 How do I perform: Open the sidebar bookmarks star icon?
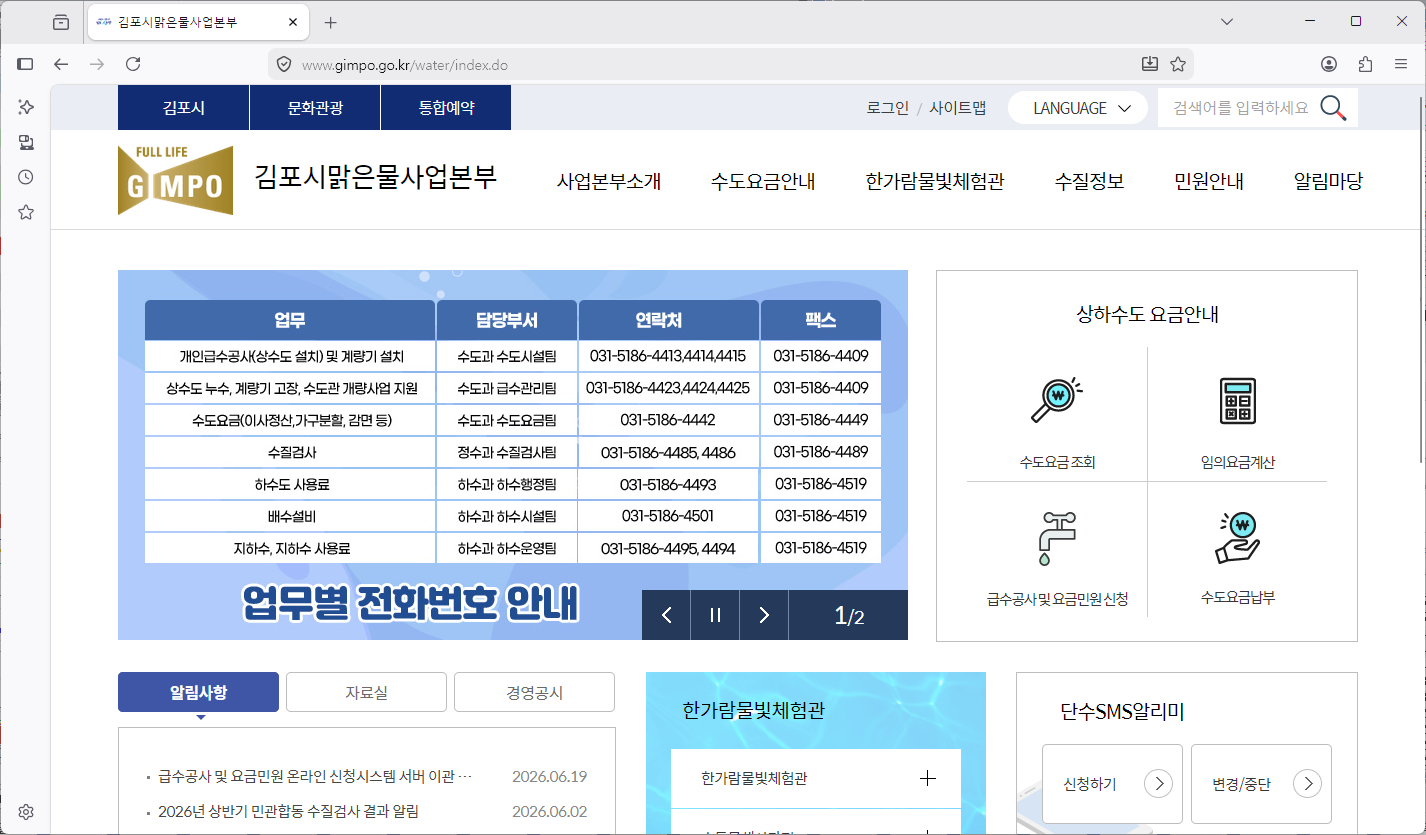[x=26, y=212]
